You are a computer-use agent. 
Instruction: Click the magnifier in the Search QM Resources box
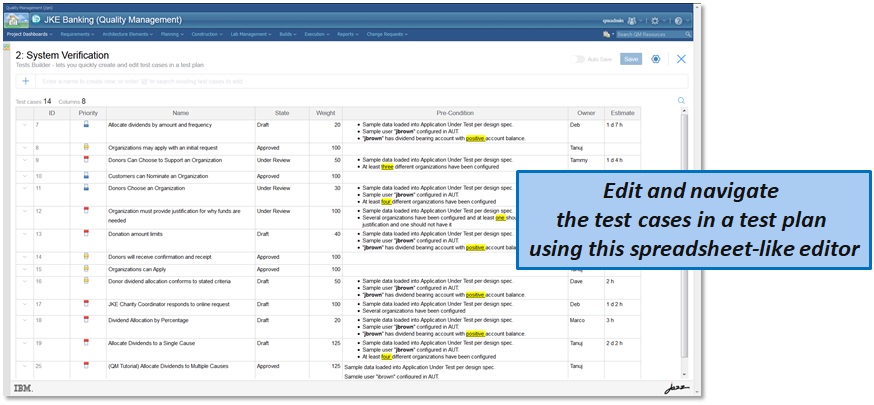[x=688, y=35]
